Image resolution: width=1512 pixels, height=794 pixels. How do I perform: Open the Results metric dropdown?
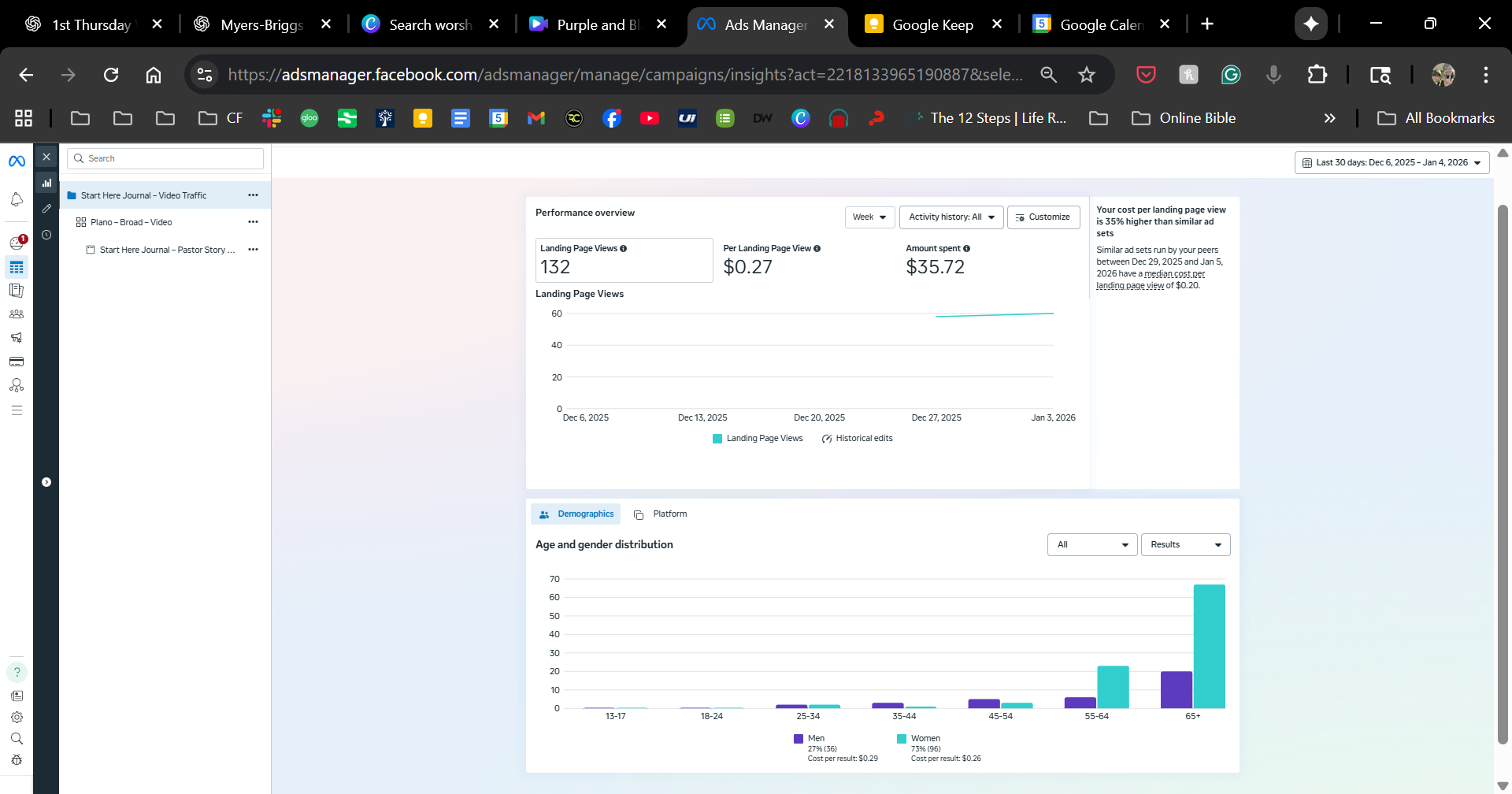[1185, 545]
